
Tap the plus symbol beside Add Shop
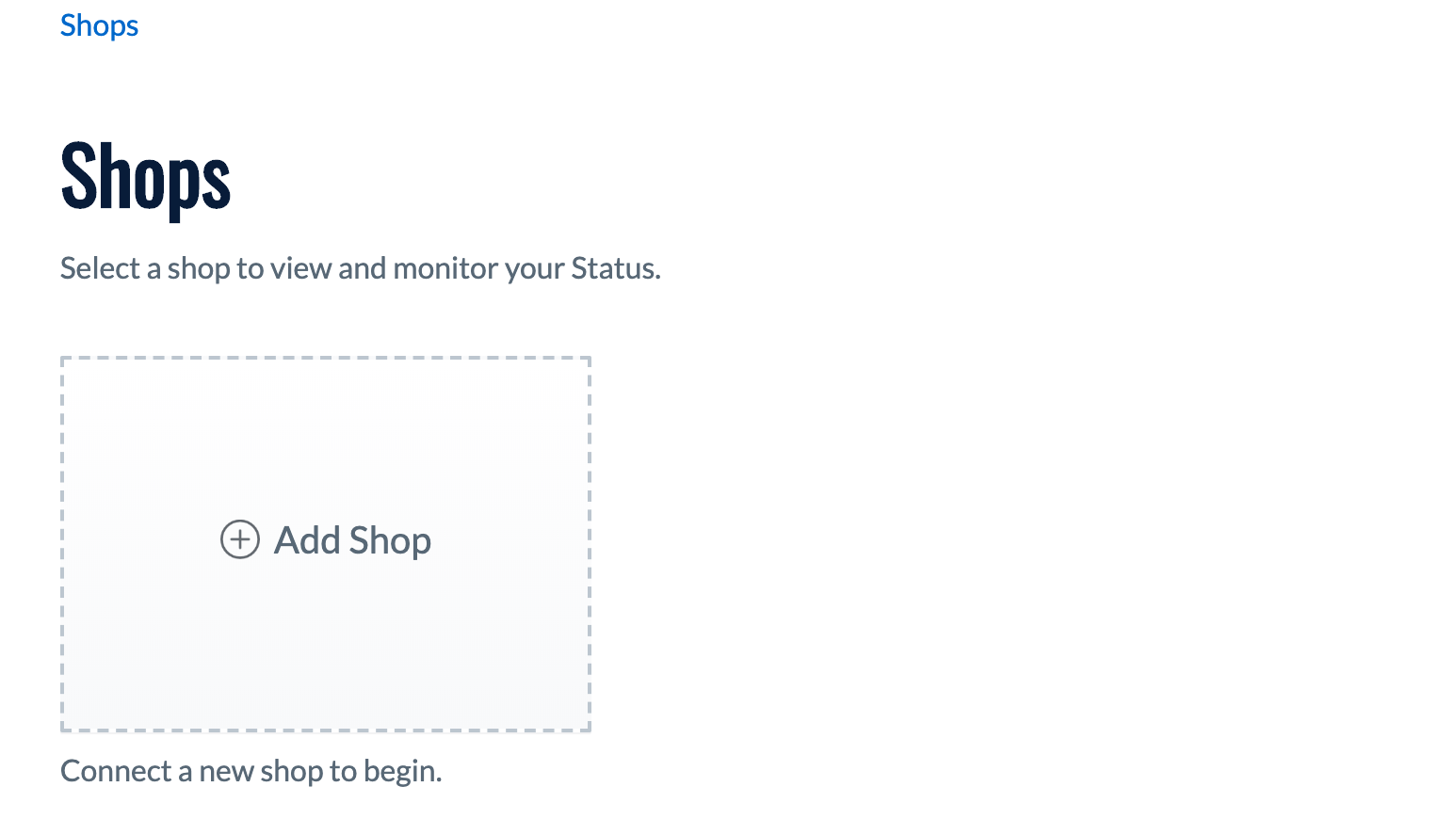(239, 539)
